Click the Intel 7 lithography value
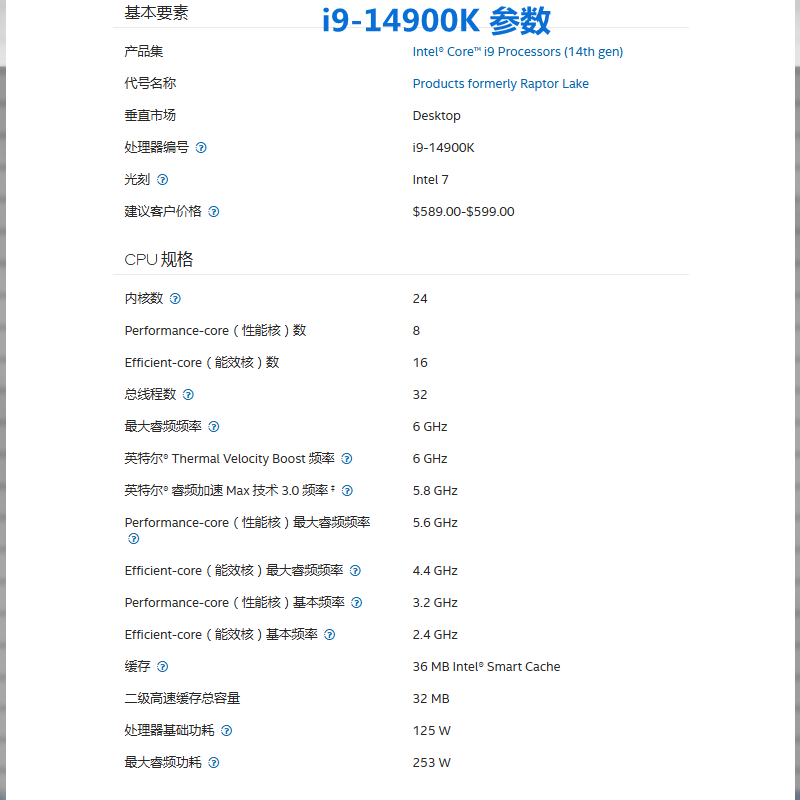The height and width of the screenshot is (800, 800). tap(431, 180)
